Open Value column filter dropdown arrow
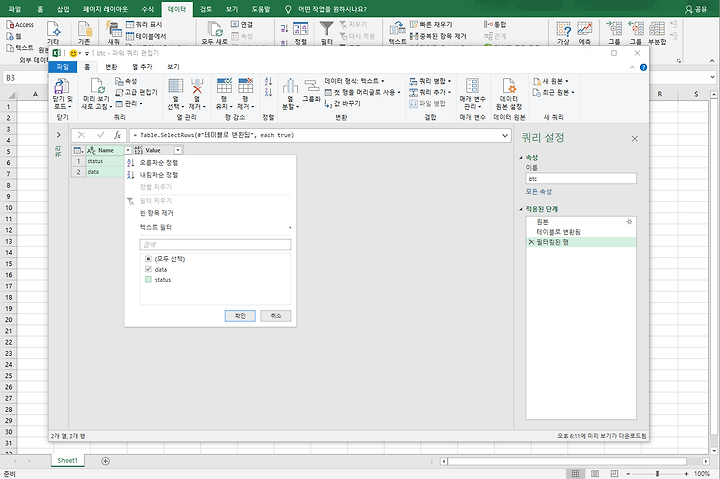 [x=178, y=150]
